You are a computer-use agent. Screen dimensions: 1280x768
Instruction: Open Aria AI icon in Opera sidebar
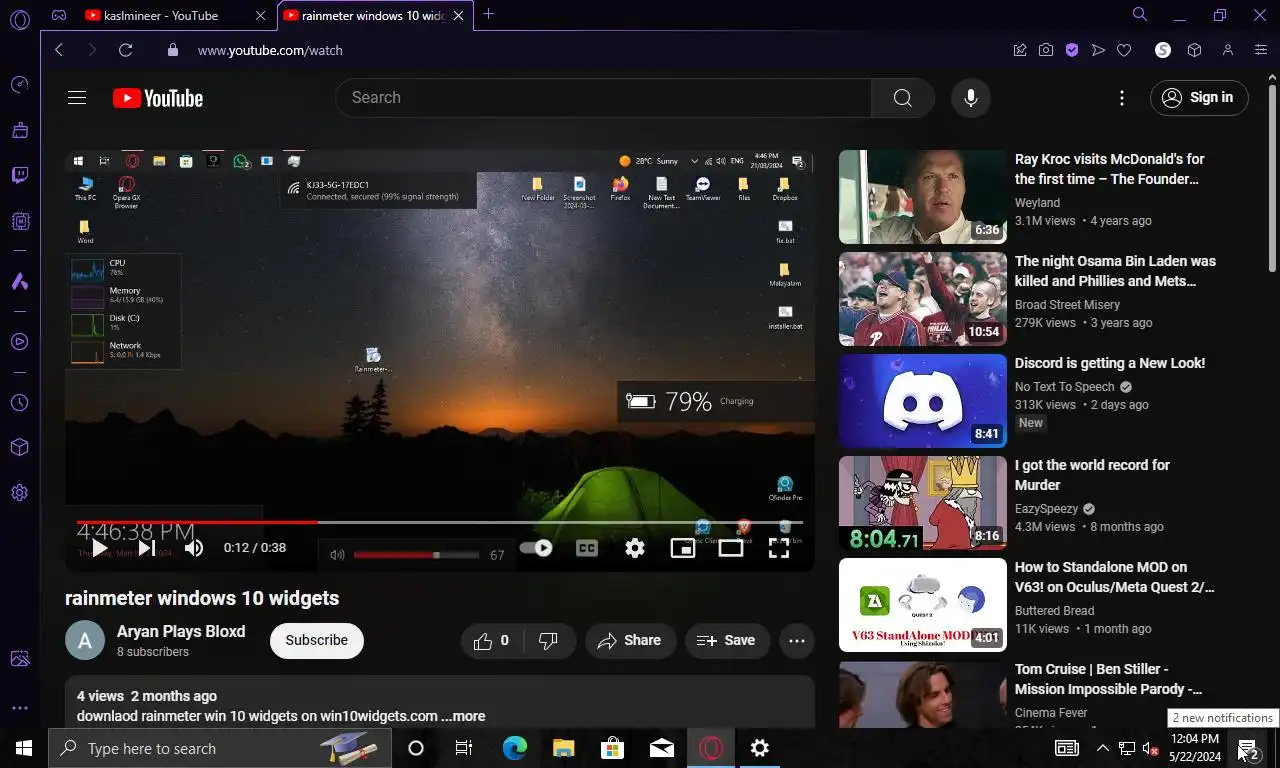click(19, 282)
